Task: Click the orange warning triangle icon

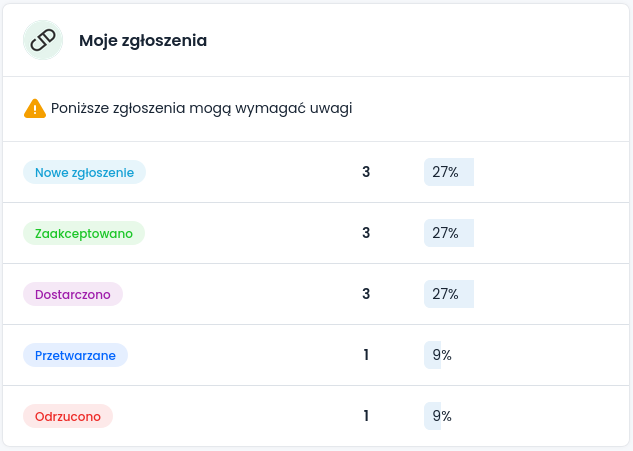Action: point(35,108)
